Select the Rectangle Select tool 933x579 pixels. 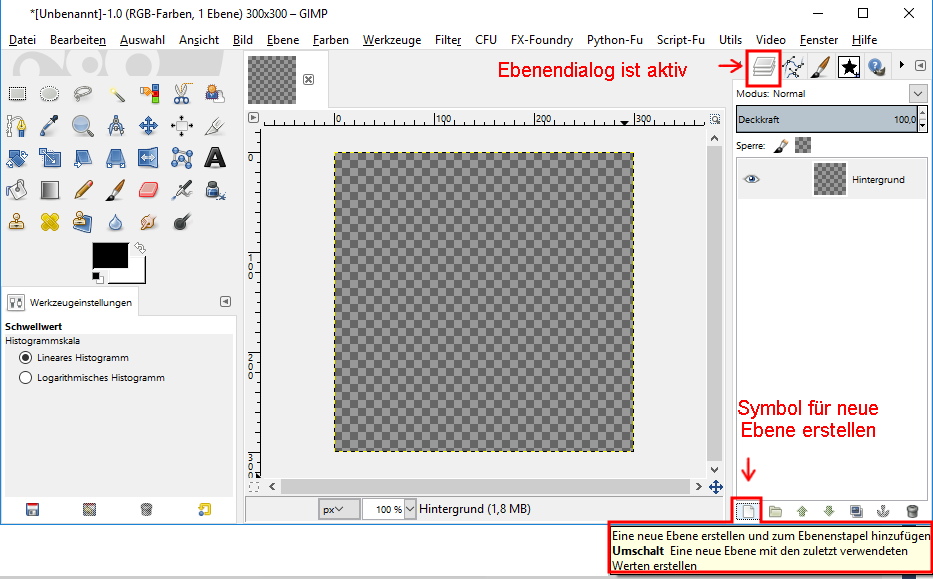point(17,93)
